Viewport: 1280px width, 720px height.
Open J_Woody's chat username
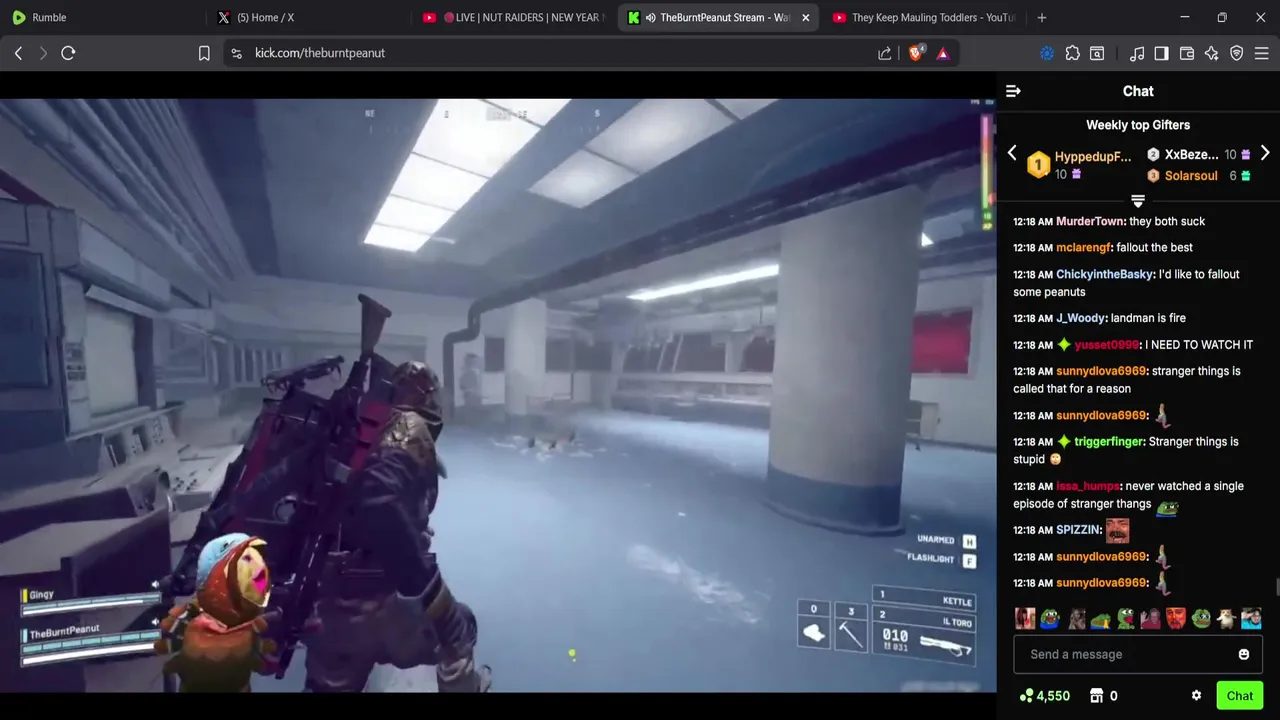point(1080,318)
